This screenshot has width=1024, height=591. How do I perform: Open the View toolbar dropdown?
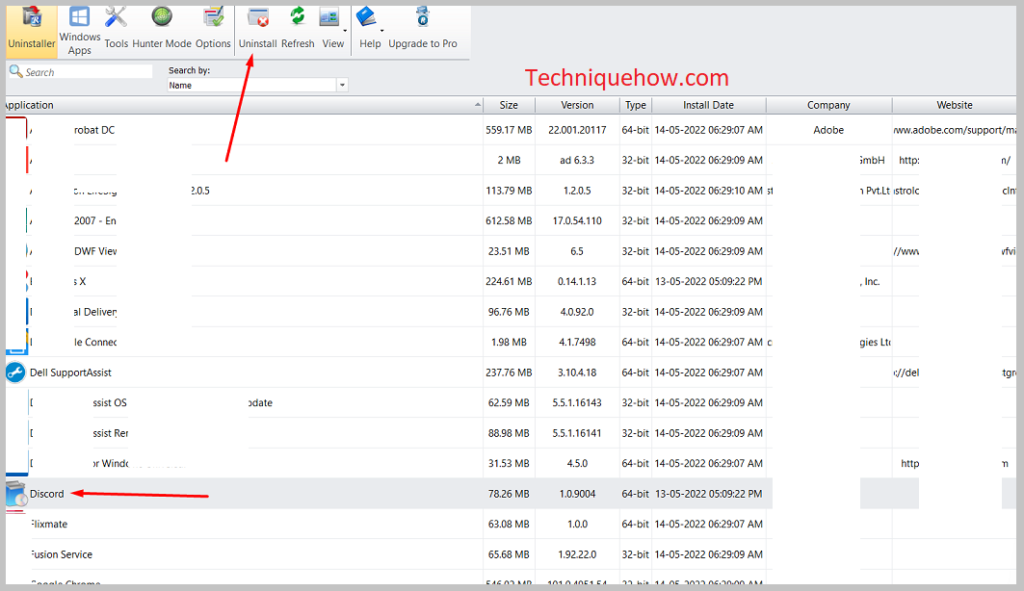coord(332,27)
